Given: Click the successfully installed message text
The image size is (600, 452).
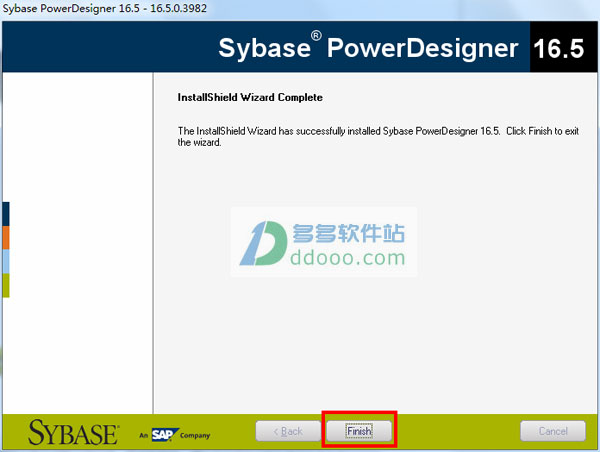Looking at the screenshot, I should pos(378,136).
